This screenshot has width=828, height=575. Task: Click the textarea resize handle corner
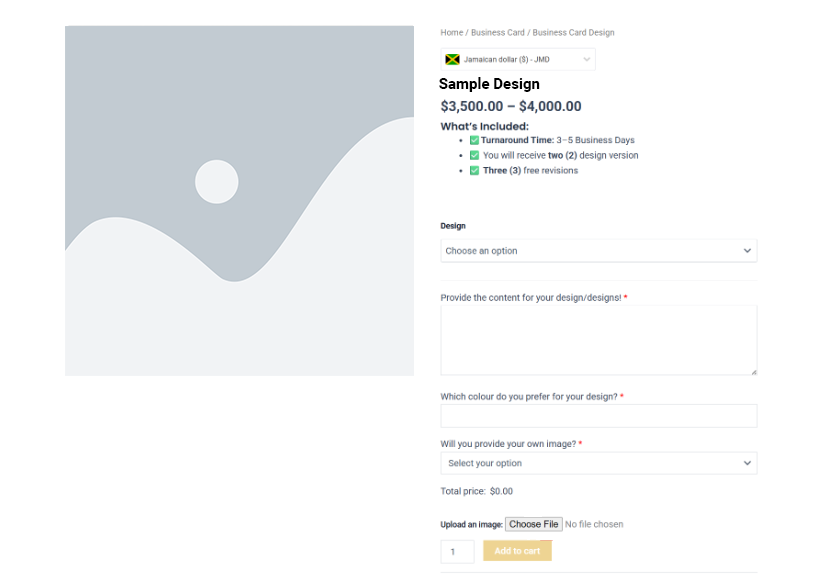point(753,372)
